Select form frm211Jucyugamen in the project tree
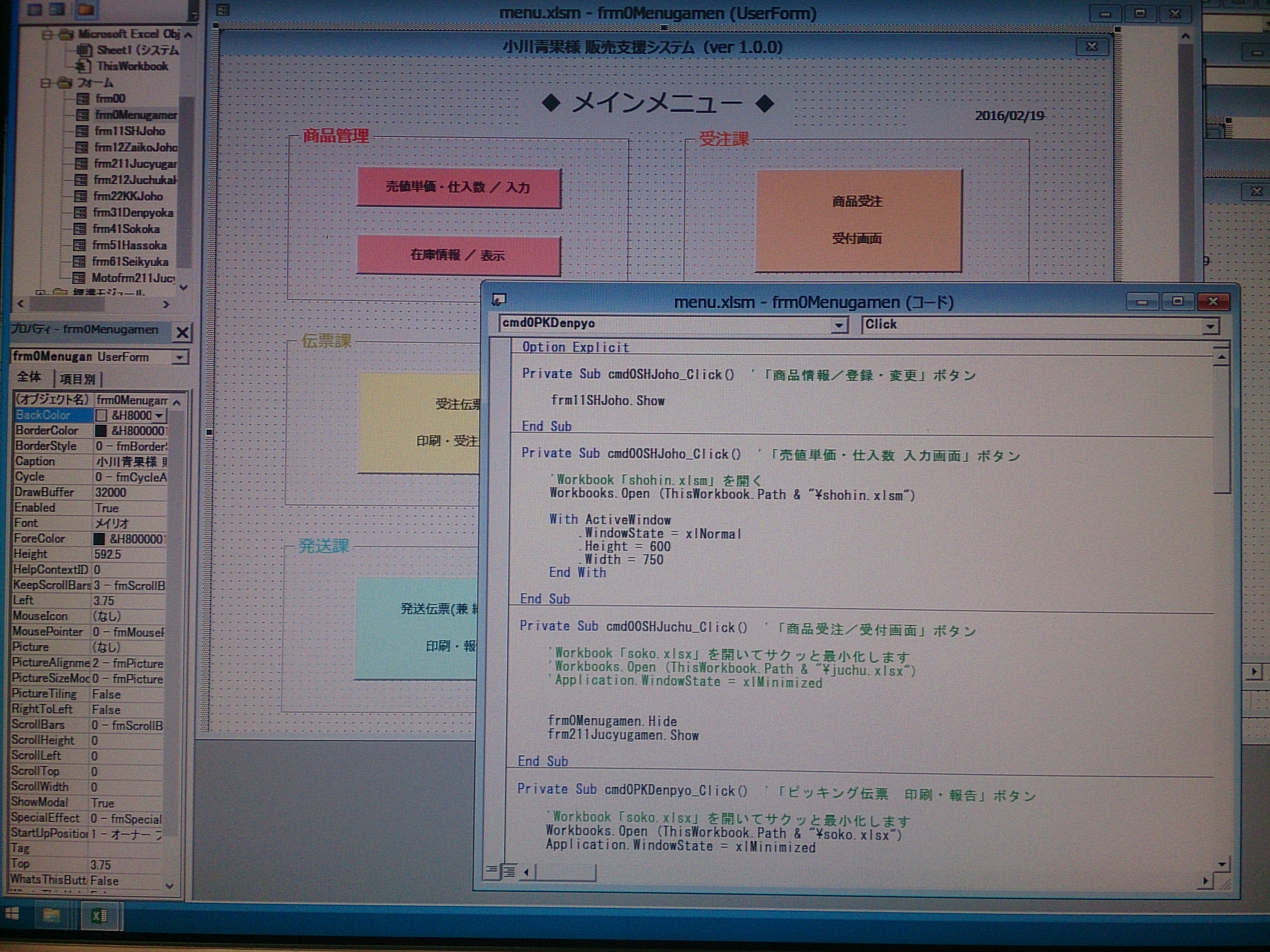Viewport: 1270px width, 952px height. click(x=135, y=164)
